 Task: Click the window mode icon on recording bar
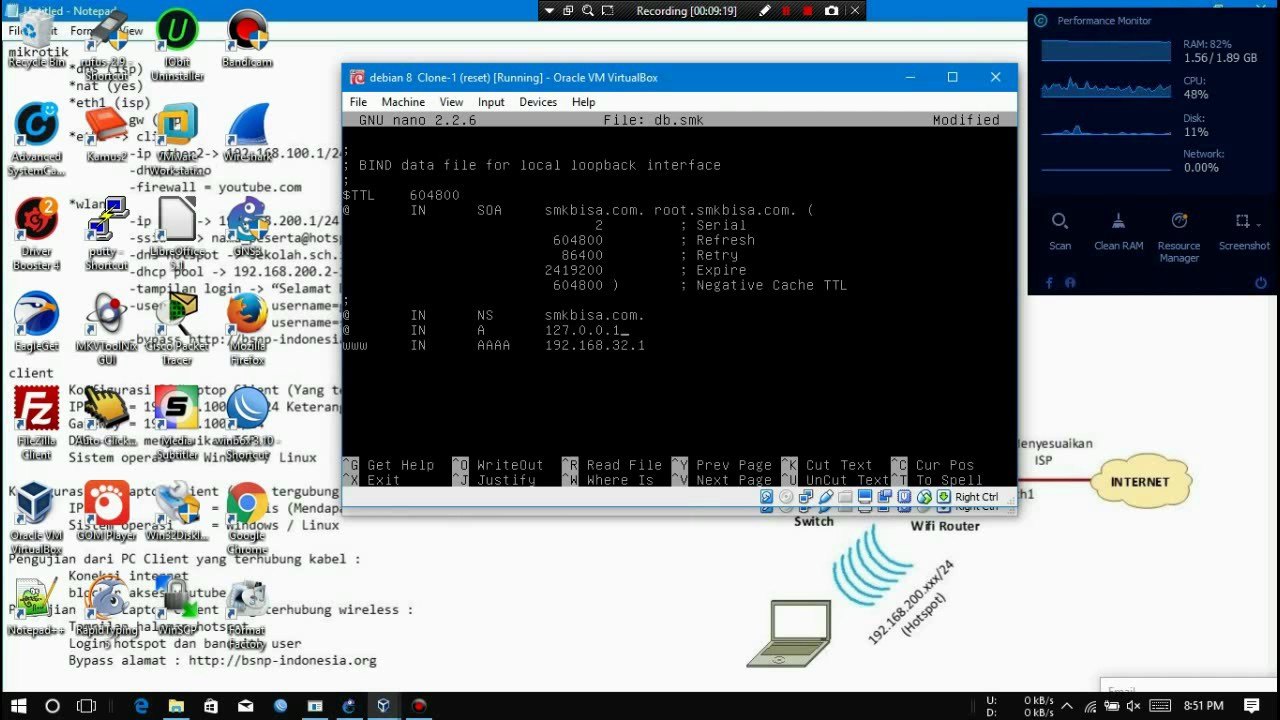(568, 11)
